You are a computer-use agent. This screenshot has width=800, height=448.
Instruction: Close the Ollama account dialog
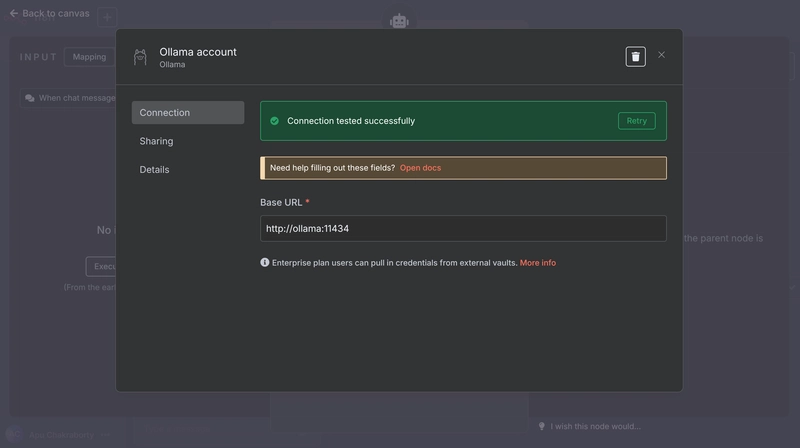(x=661, y=55)
